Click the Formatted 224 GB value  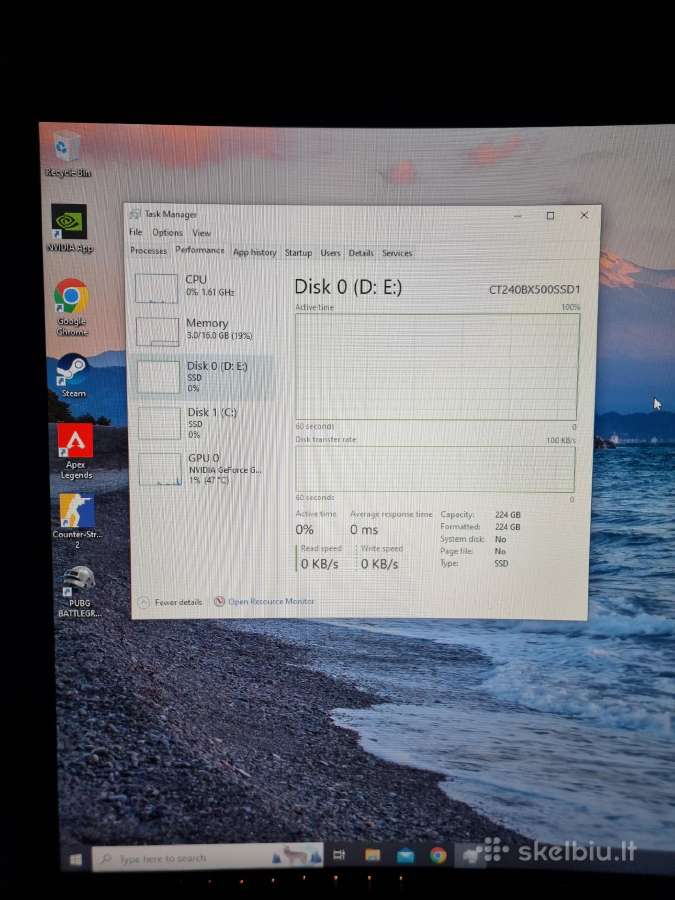pos(507,527)
